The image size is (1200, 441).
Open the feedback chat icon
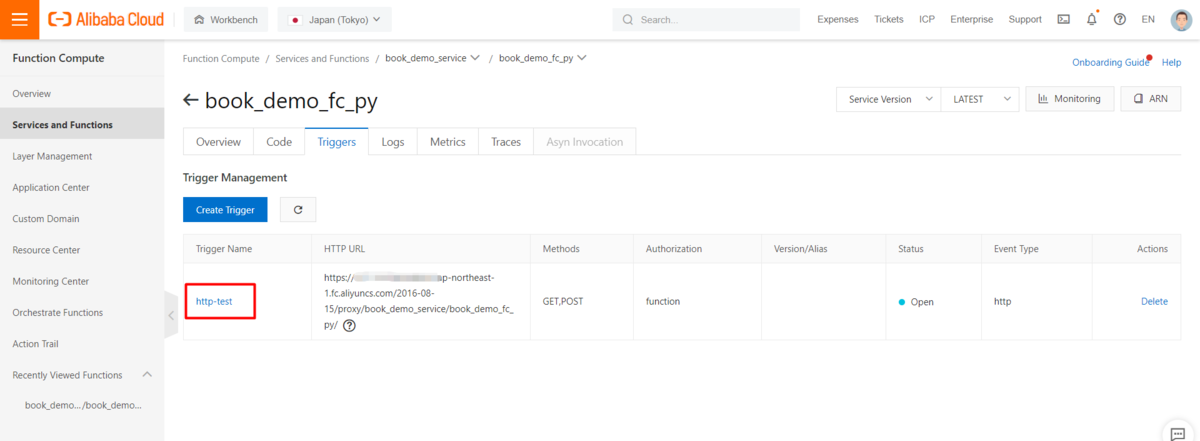(1177, 432)
